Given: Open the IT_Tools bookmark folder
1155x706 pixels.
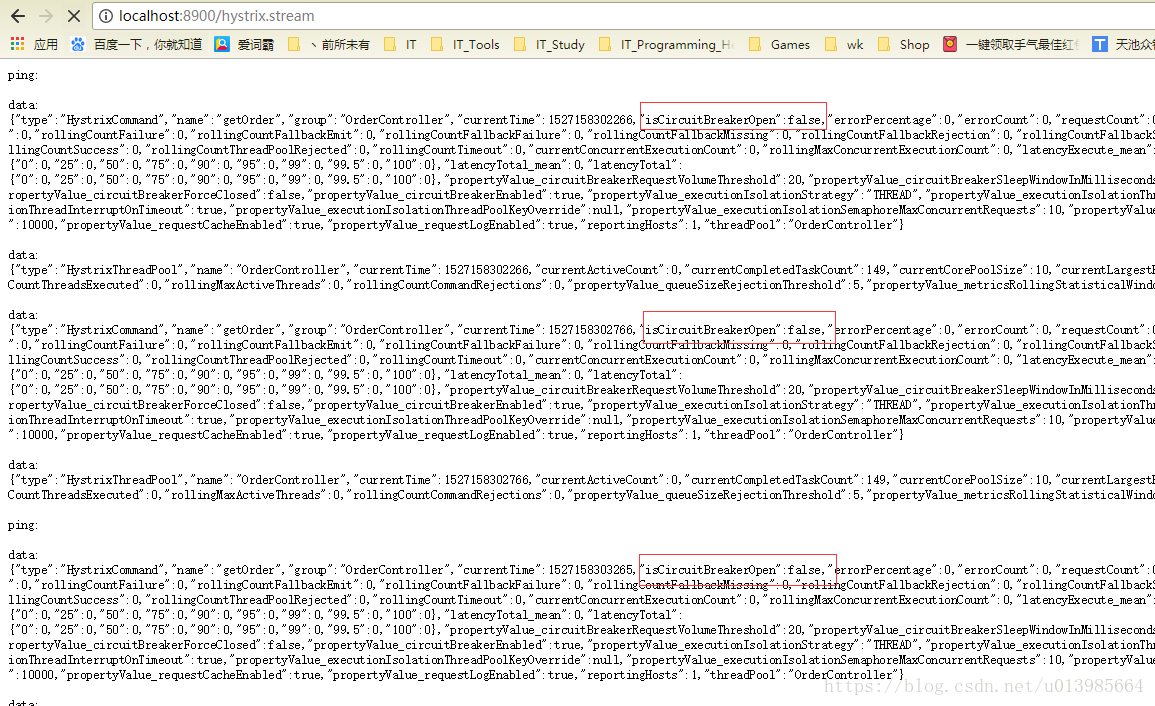Looking at the screenshot, I should tap(465, 44).
